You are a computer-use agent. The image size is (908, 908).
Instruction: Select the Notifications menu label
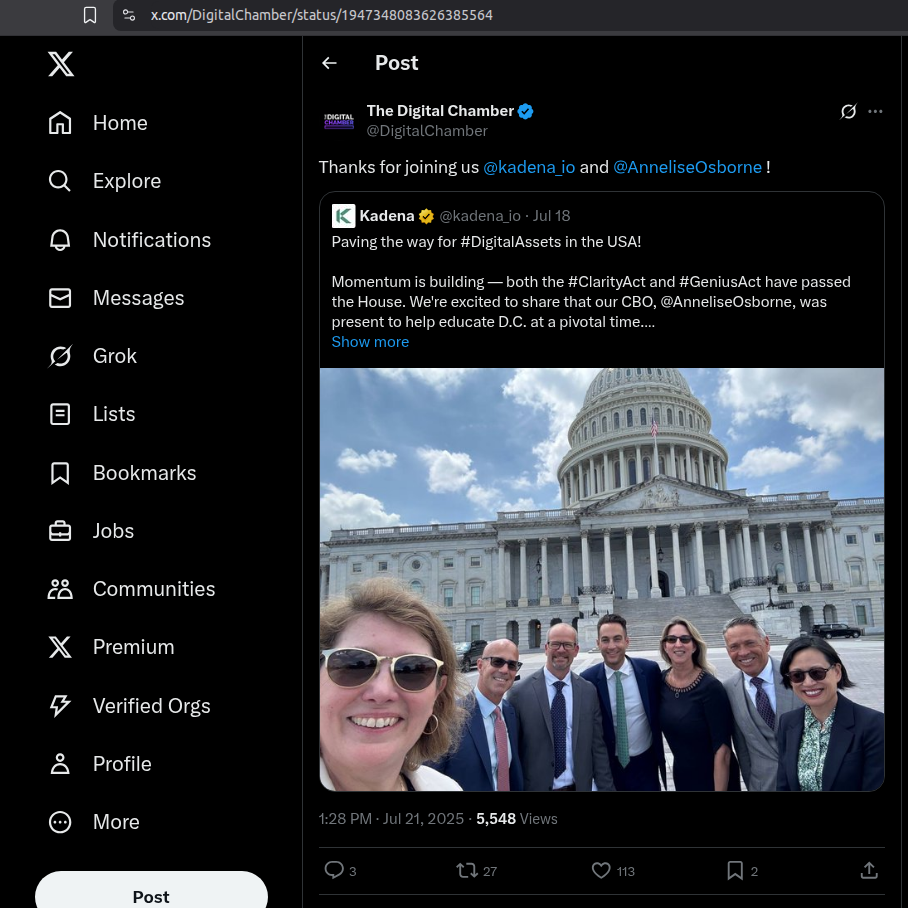point(152,240)
